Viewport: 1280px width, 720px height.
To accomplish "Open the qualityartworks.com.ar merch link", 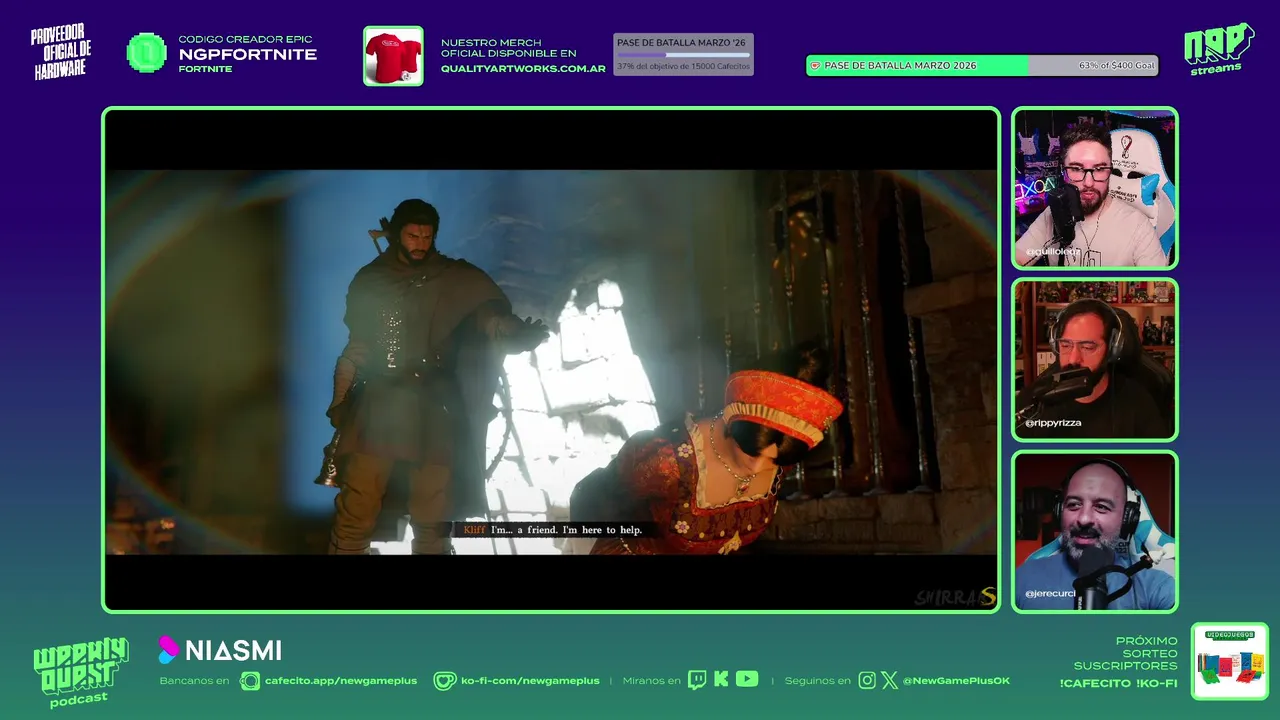I will point(523,69).
